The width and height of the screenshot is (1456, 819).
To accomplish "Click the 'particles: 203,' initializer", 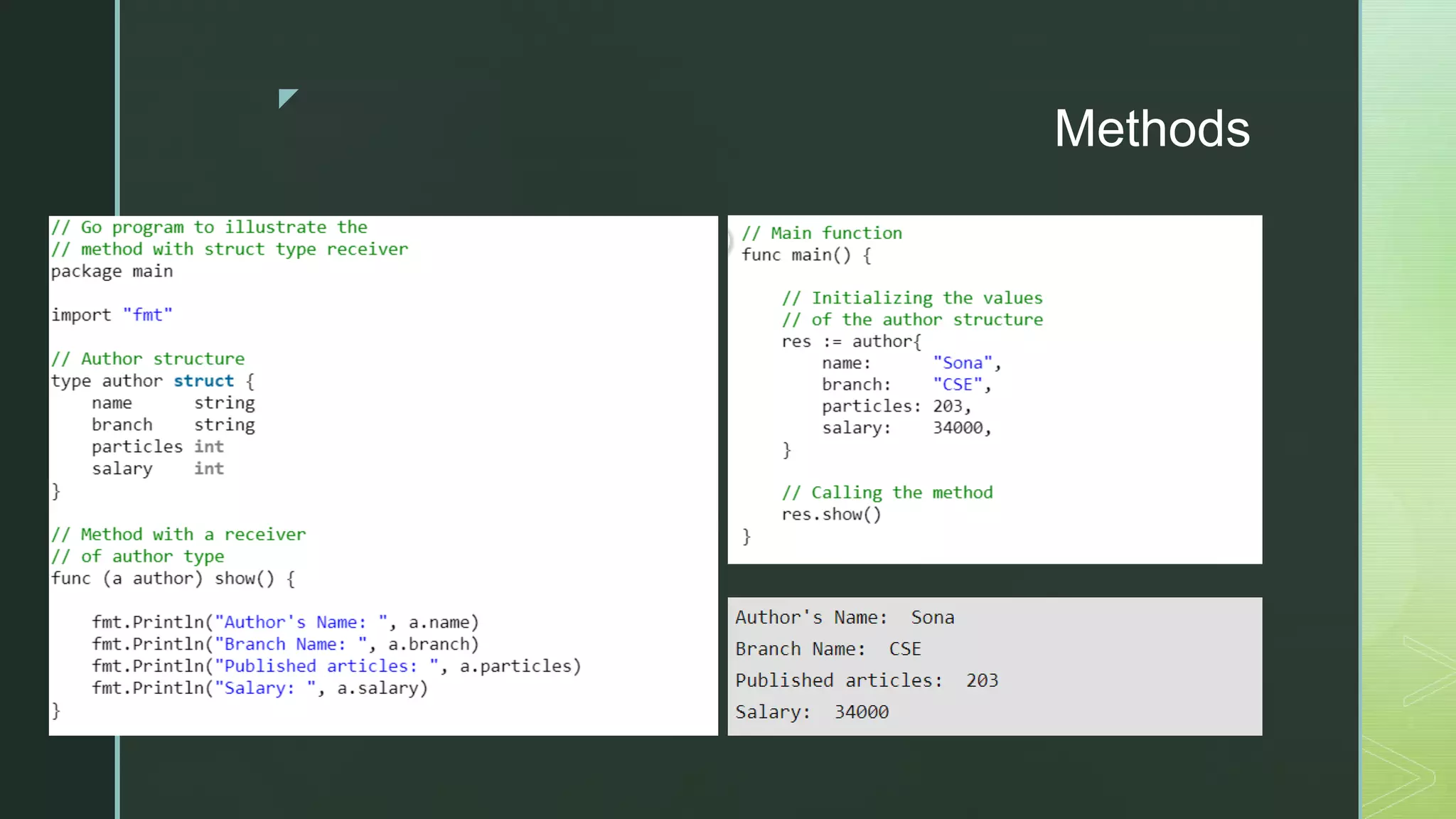I will coord(897,407).
